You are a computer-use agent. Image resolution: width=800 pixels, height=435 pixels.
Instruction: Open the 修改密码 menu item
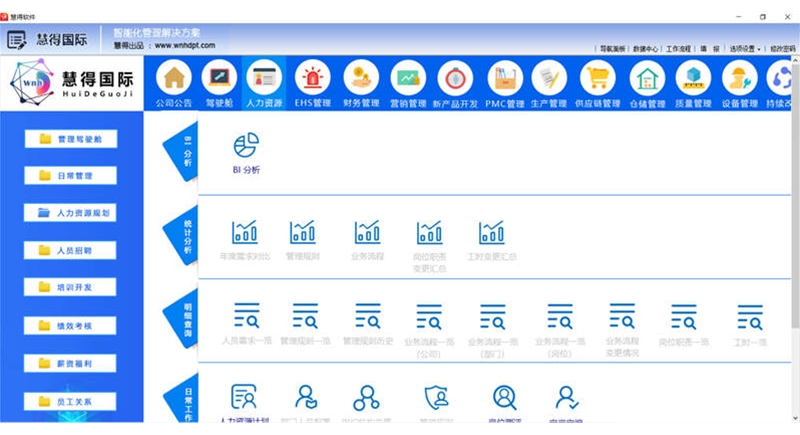[x=783, y=49]
